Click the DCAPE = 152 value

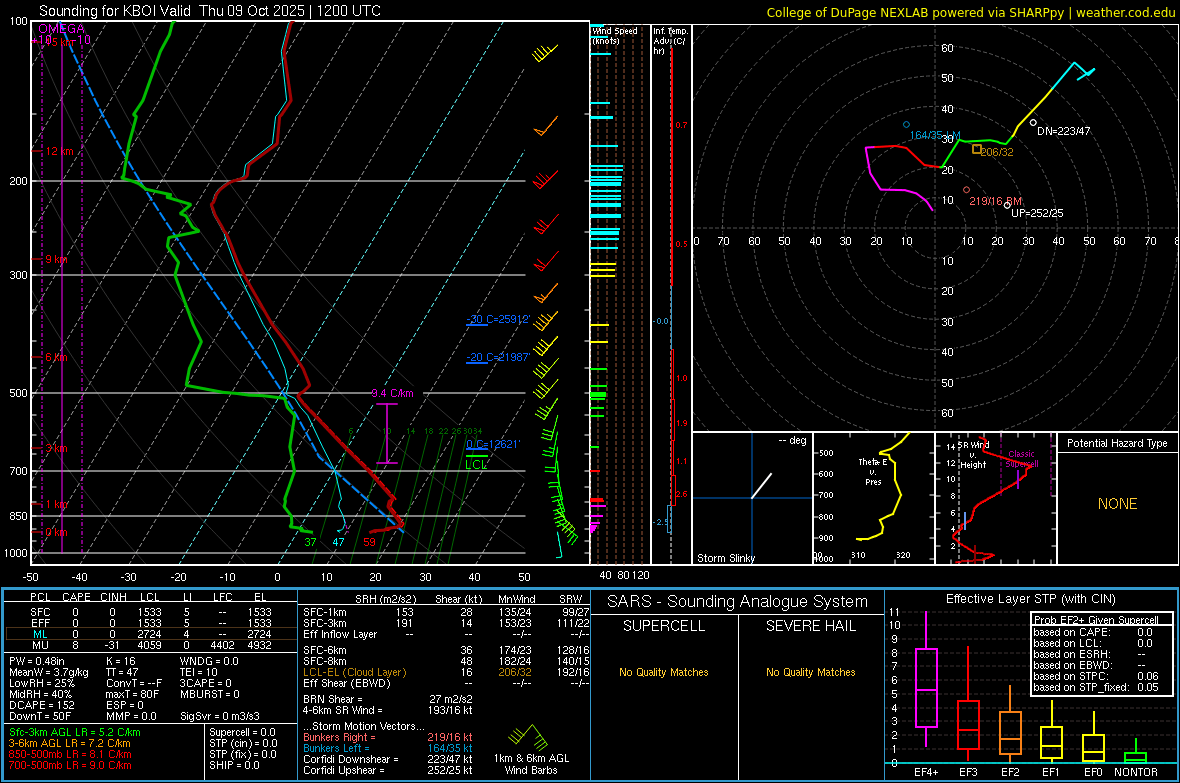[41, 705]
